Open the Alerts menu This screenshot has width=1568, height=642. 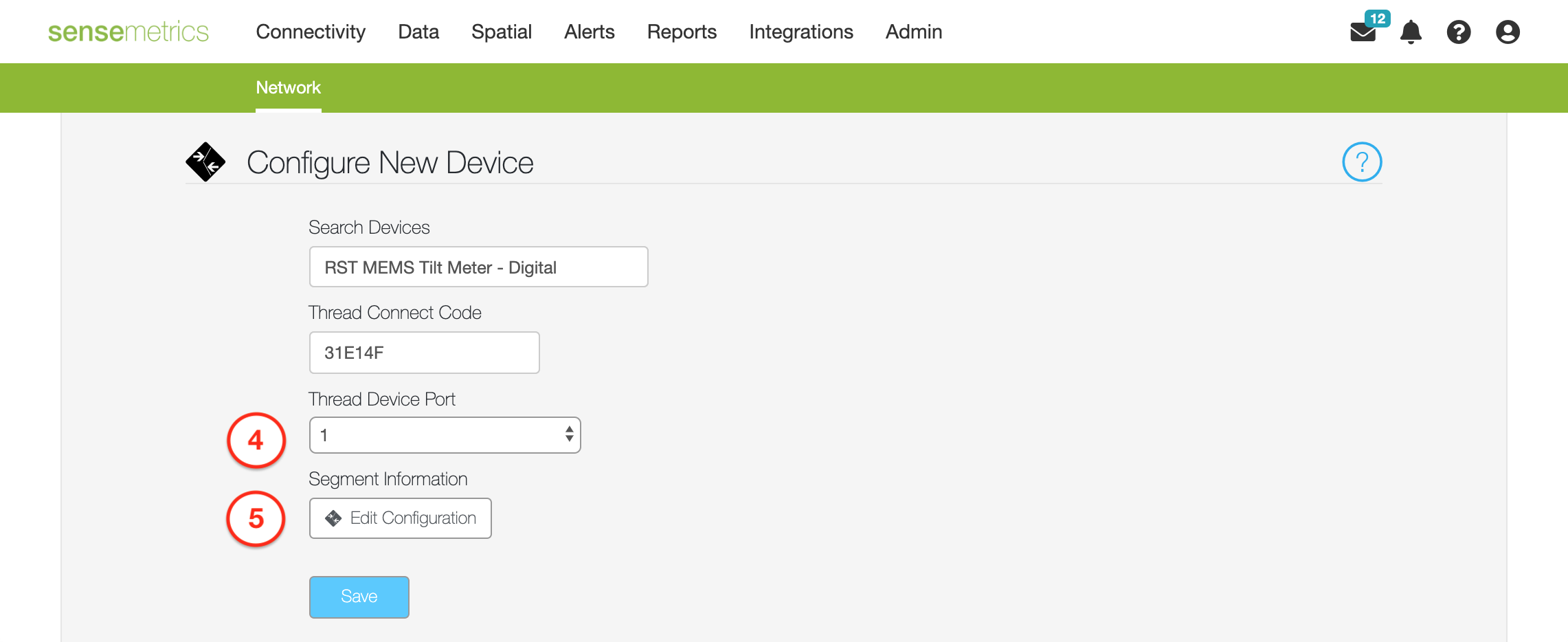(x=589, y=32)
